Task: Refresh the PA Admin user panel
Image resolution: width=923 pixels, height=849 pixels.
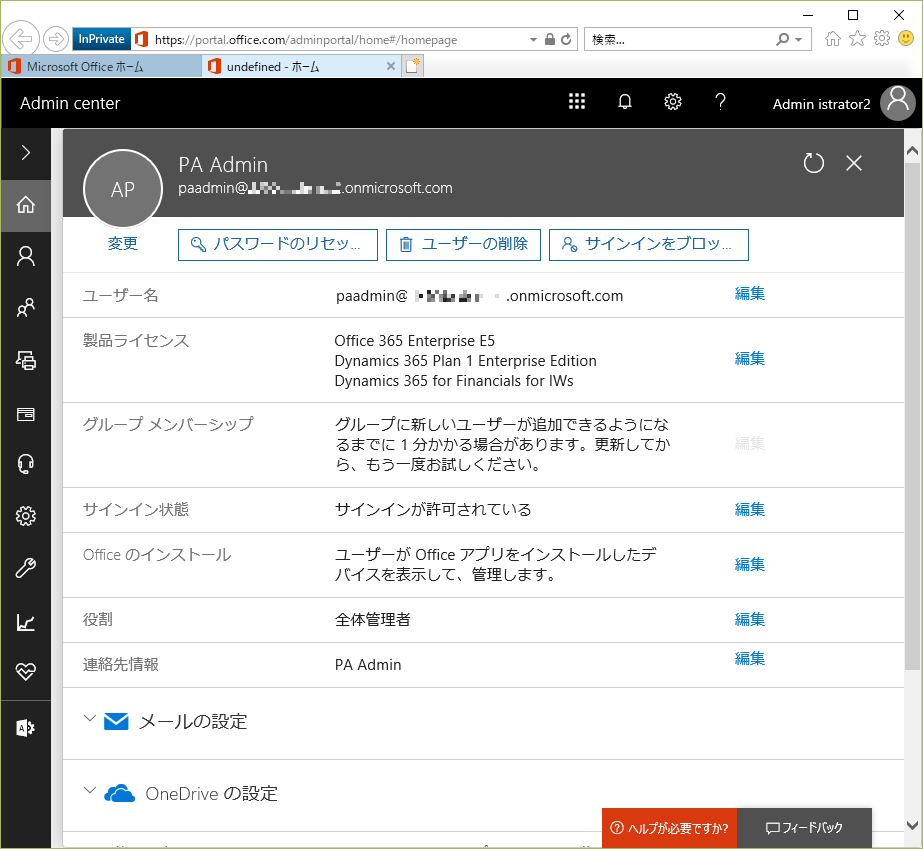Action: [x=814, y=163]
